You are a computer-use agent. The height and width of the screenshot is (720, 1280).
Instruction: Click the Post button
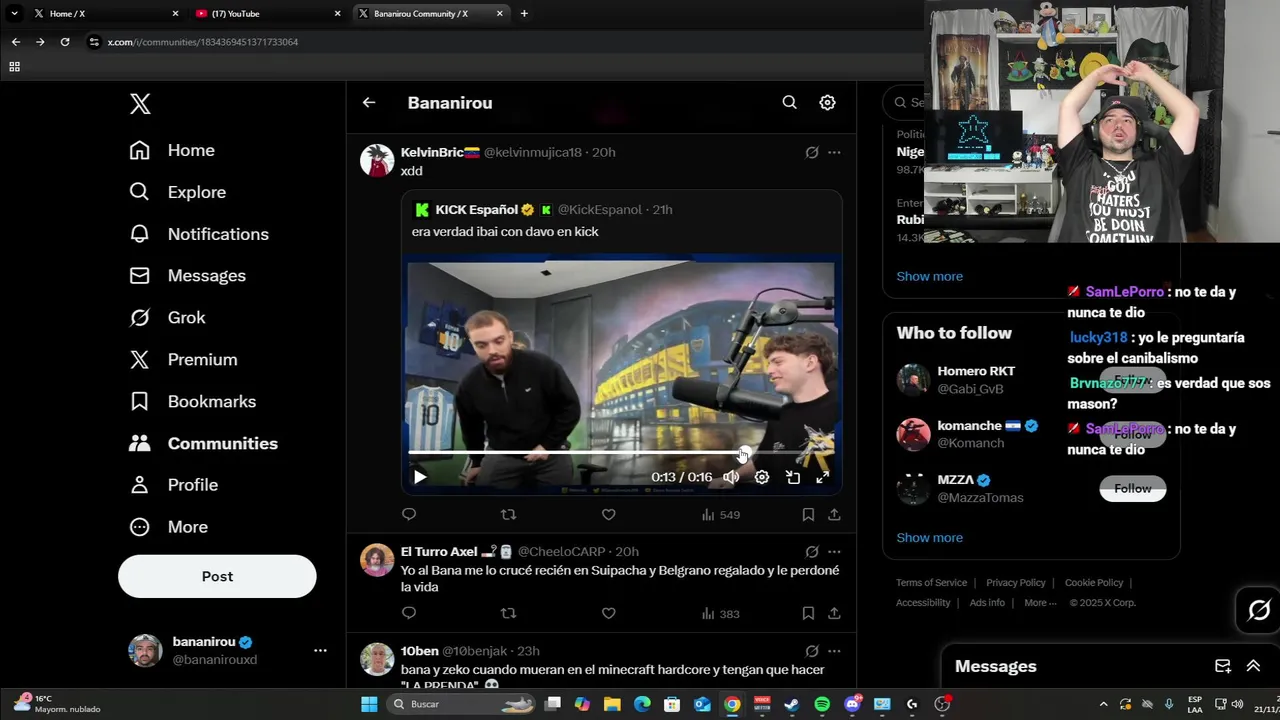217,576
